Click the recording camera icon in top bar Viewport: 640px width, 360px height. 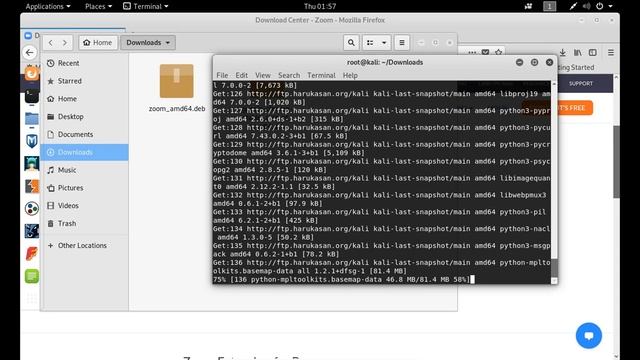(529, 6)
